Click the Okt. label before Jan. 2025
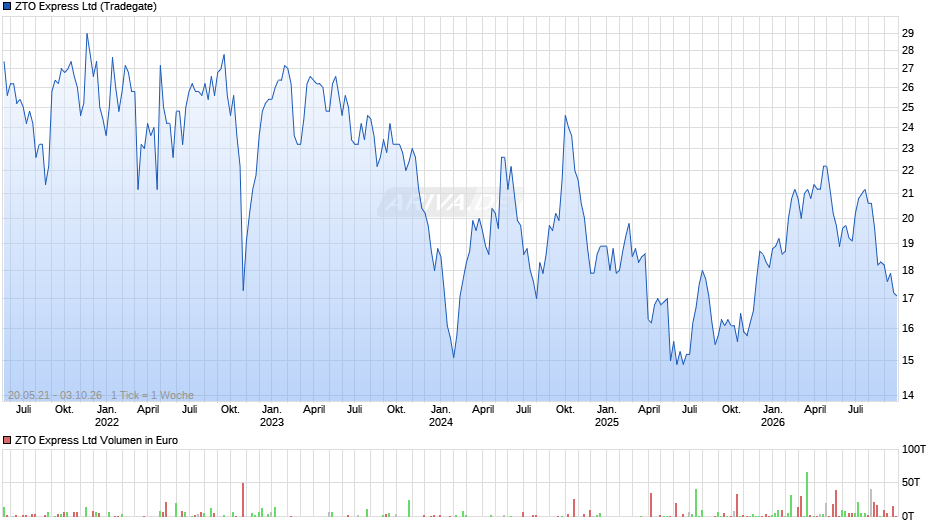The height and width of the screenshot is (526, 940). click(565, 409)
